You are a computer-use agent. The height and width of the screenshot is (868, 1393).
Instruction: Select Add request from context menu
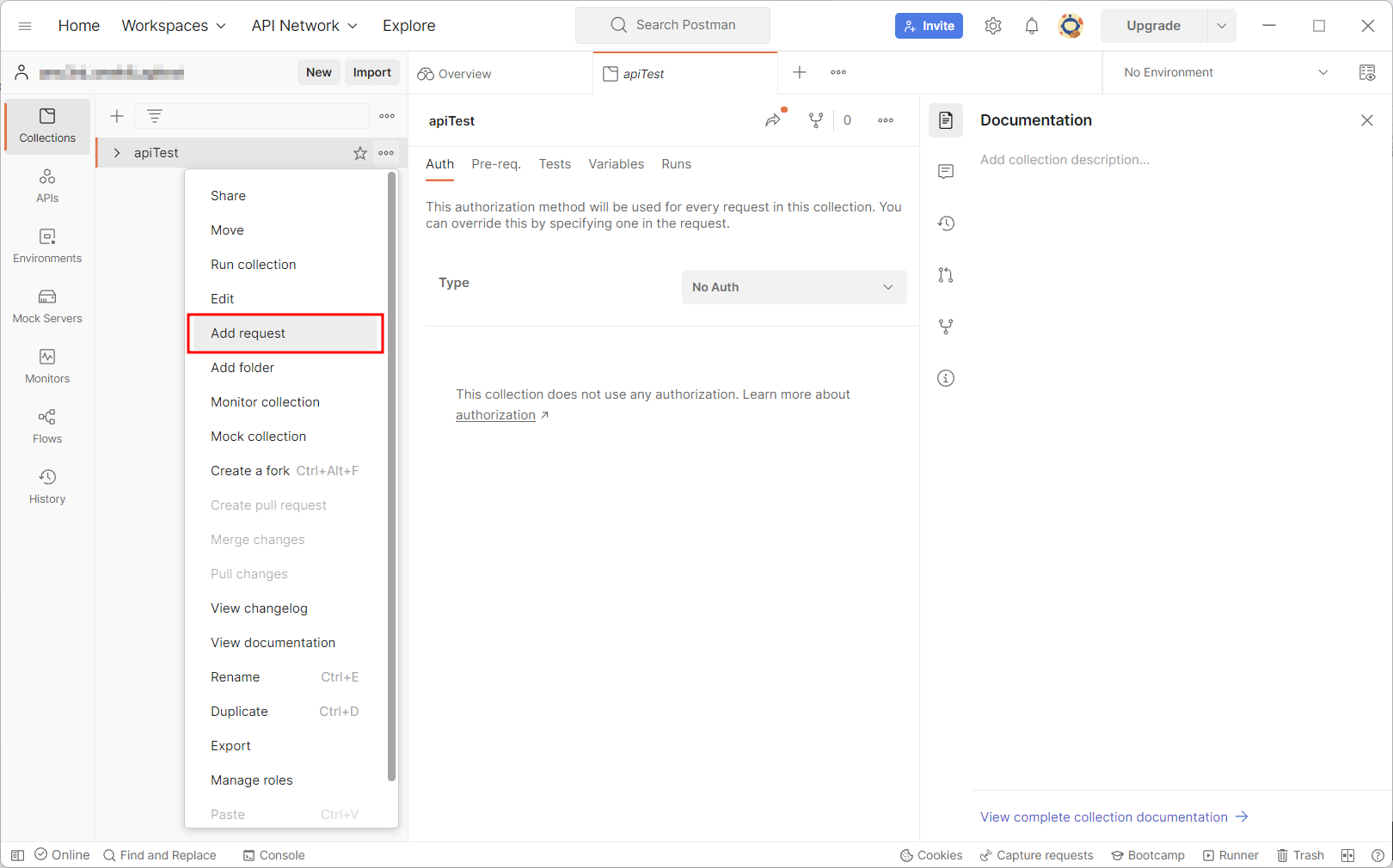[x=285, y=333]
